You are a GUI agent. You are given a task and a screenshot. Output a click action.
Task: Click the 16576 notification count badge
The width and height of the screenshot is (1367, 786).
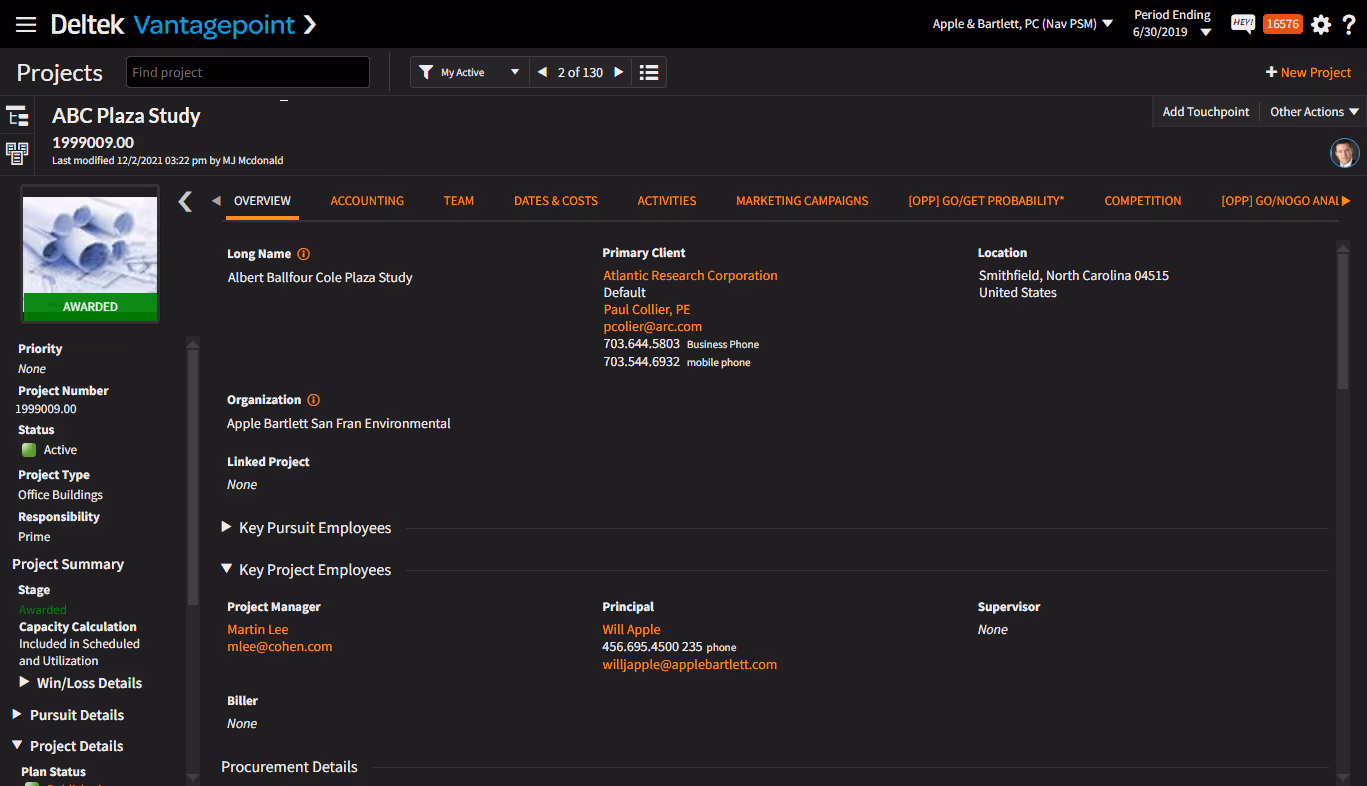tap(1282, 24)
